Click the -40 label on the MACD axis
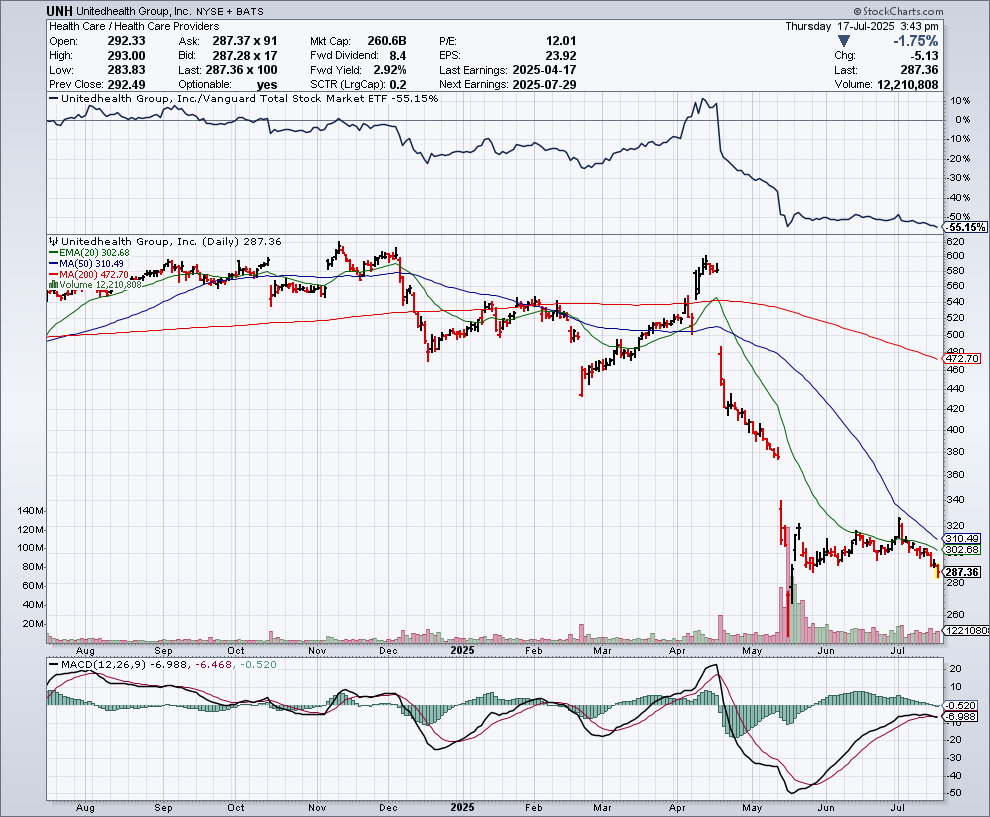Viewport: 990px width, 817px height. 955,776
